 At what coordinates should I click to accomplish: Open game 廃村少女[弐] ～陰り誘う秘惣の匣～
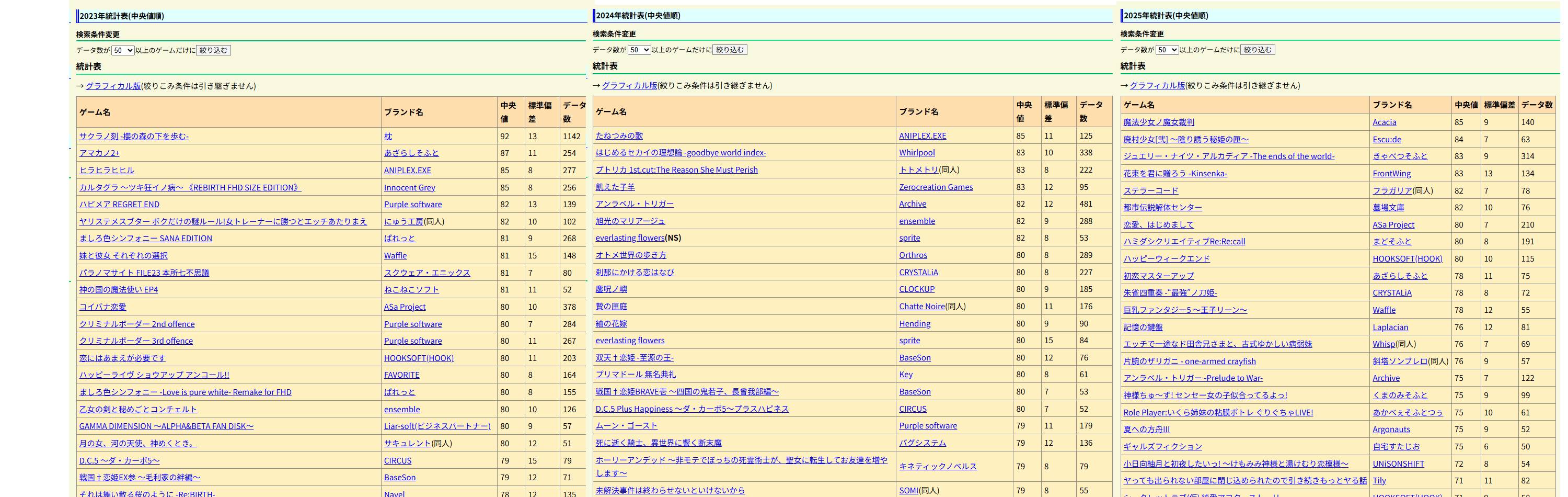tap(1186, 140)
